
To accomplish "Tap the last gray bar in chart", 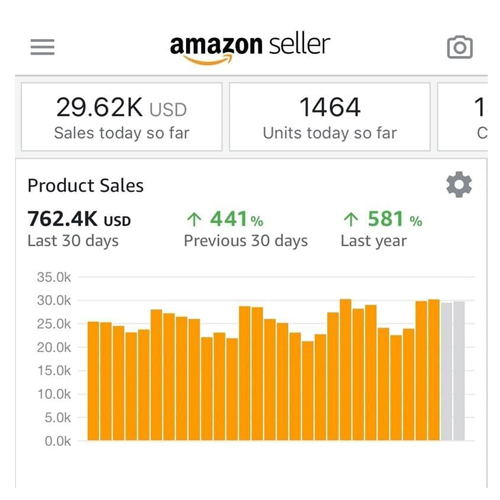I will (x=459, y=371).
